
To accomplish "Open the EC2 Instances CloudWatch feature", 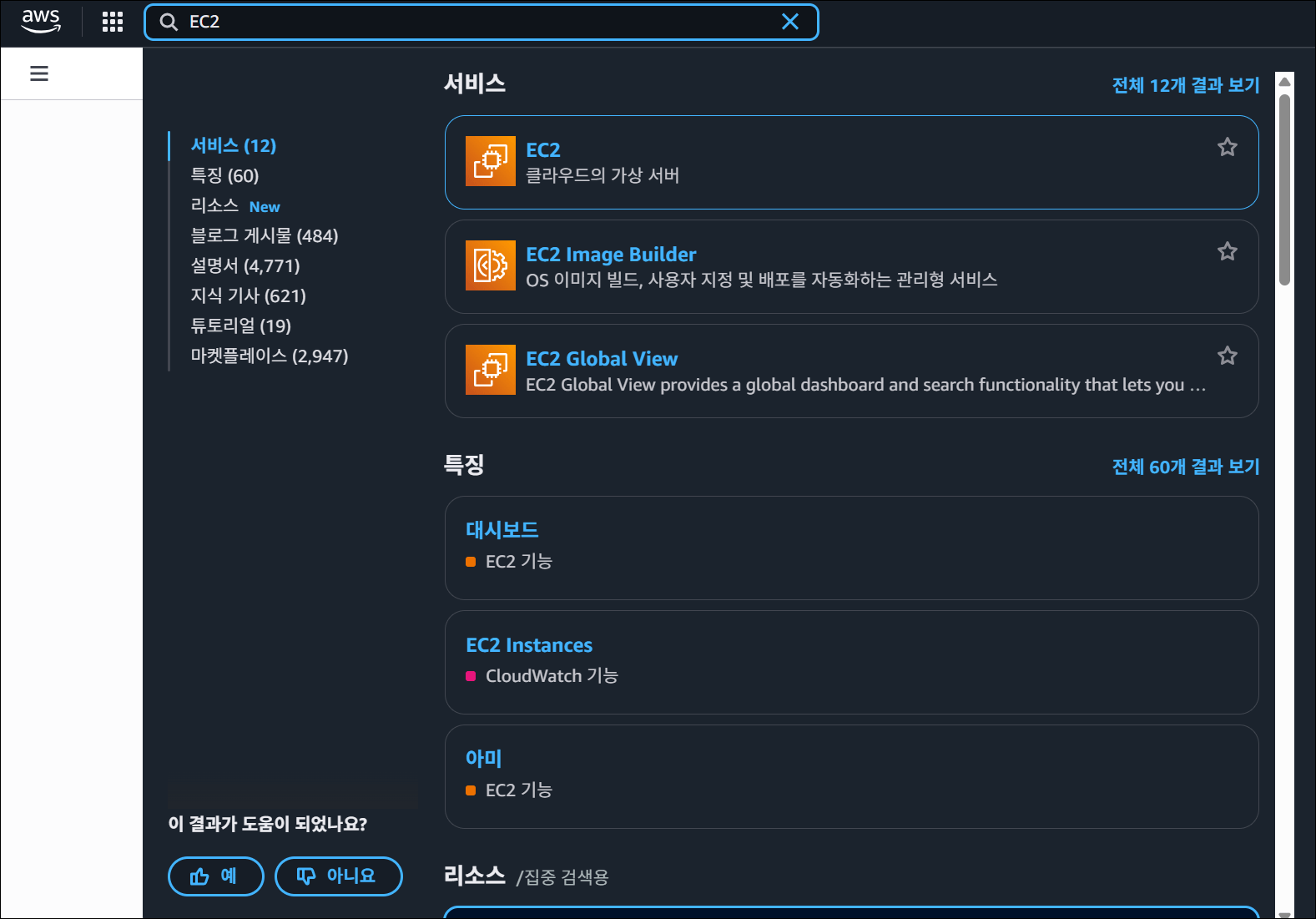I will [529, 645].
